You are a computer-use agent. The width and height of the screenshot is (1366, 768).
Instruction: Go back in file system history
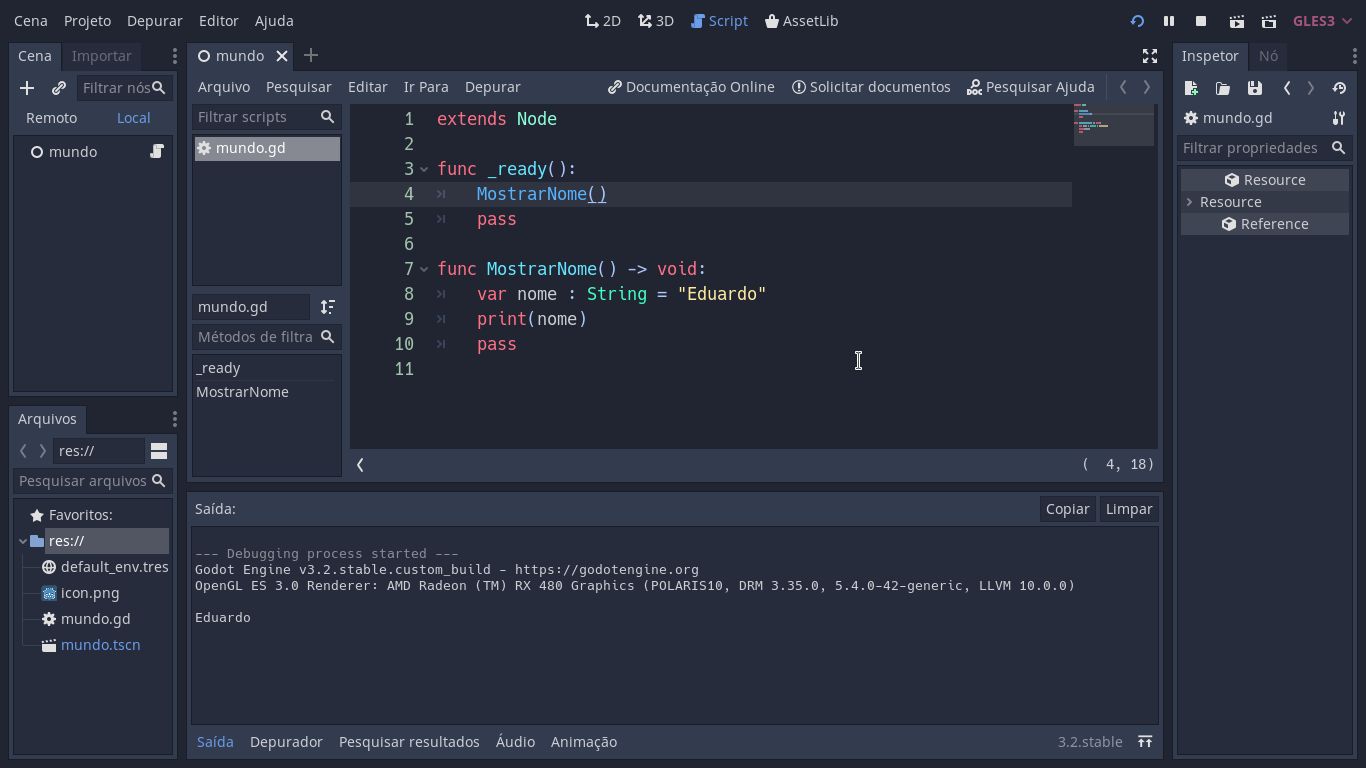[x=23, y=451]
